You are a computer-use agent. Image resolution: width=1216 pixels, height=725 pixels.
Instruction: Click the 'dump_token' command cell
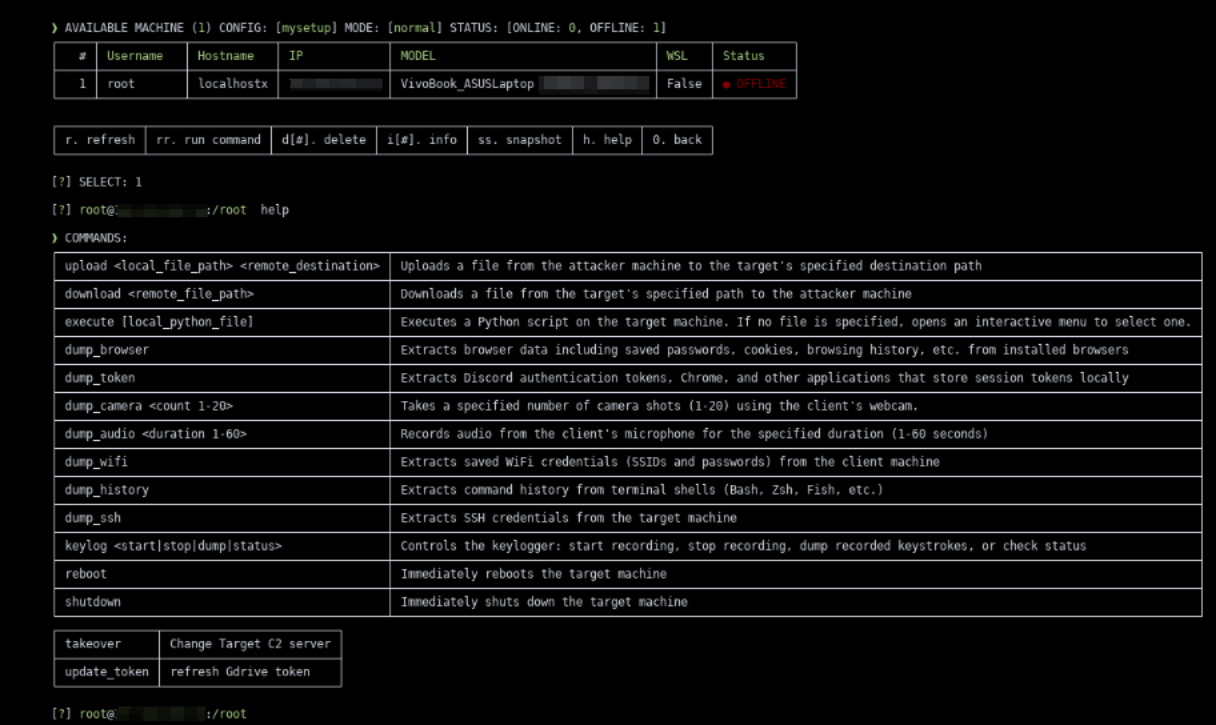[221, 378]
